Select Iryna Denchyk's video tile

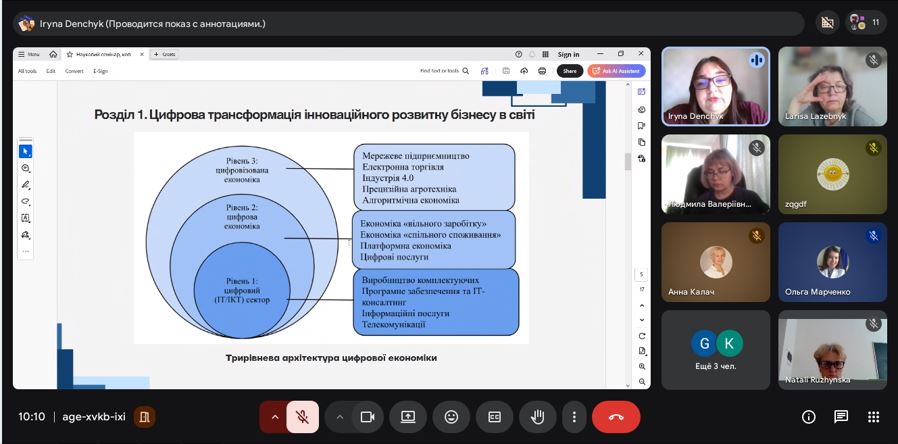[x=716, y=87]
